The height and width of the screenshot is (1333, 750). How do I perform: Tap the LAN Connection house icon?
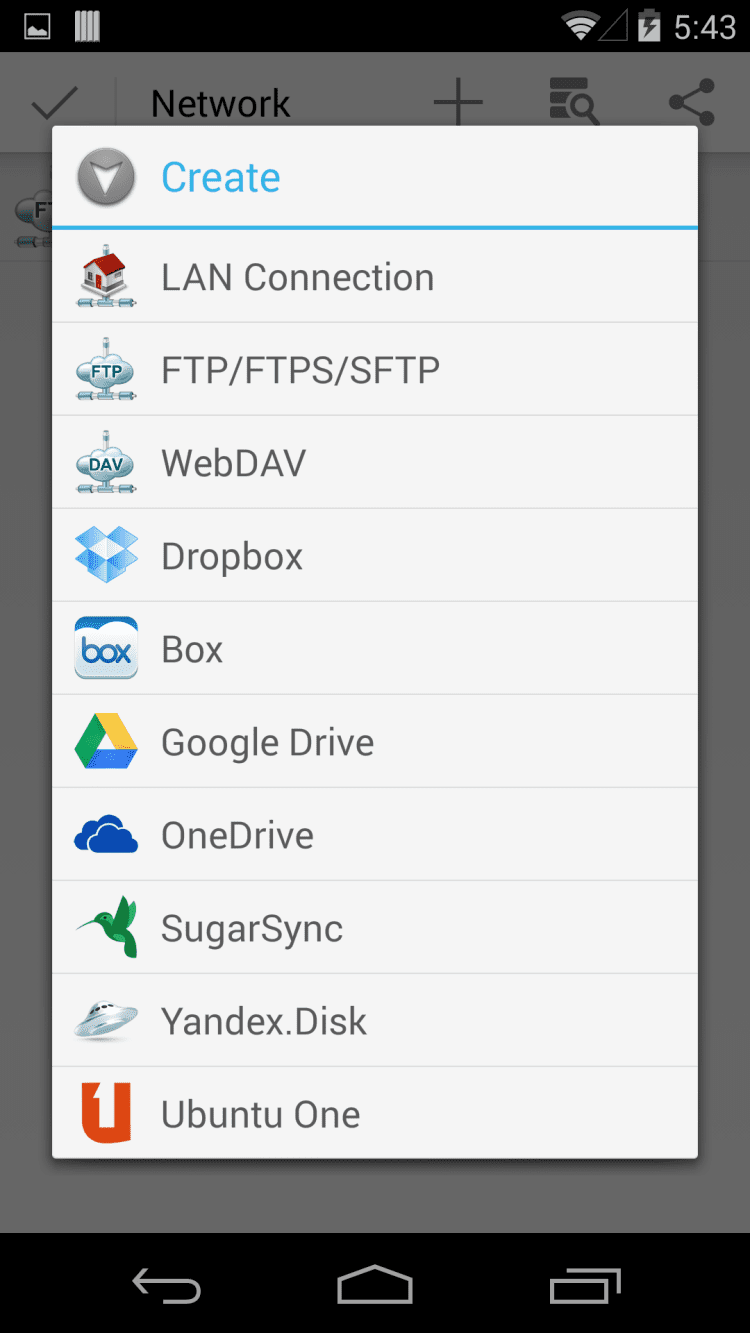point(106,277)
